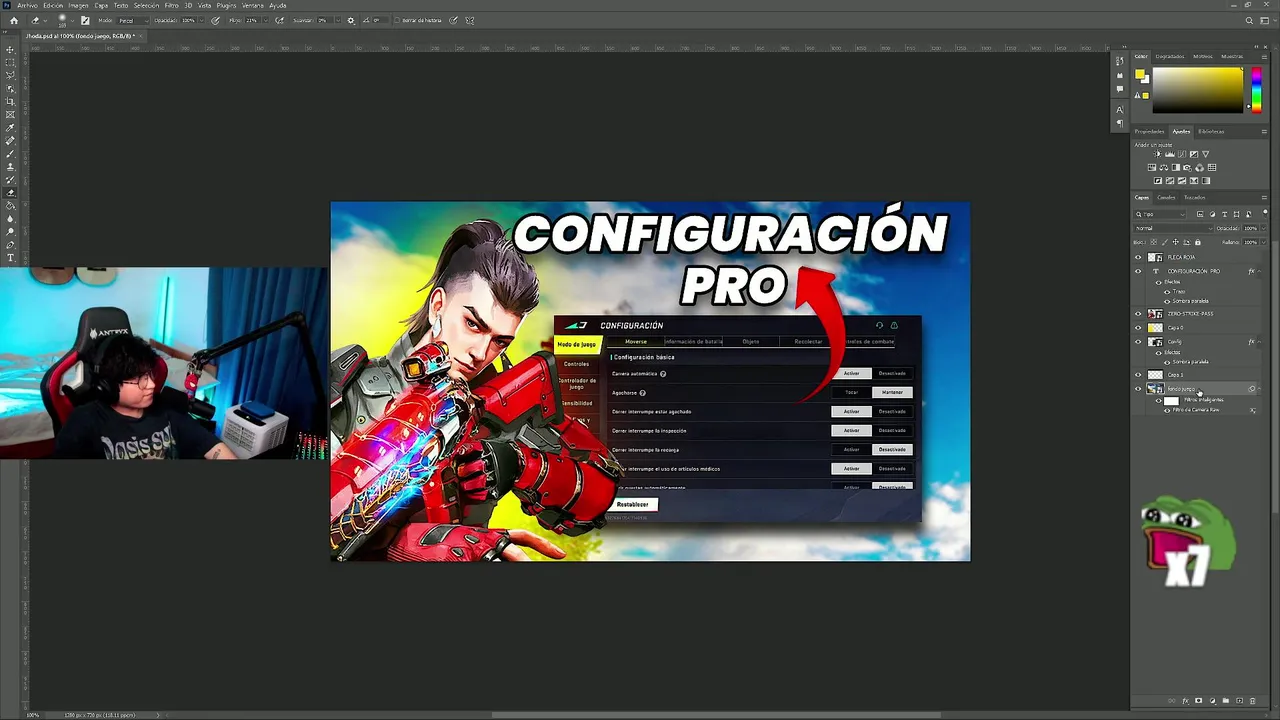
Task: Open the search icon at top right
Action: coord(1249,20)
